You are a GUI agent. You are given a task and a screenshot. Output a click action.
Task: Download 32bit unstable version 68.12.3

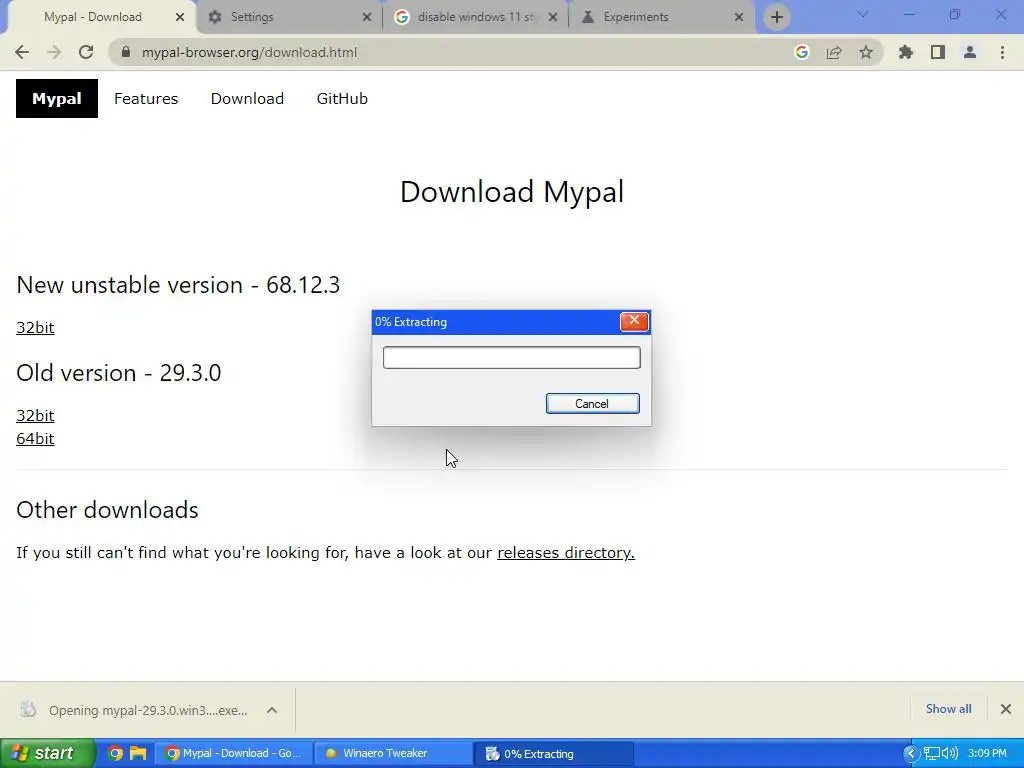(x=35, y=327)
